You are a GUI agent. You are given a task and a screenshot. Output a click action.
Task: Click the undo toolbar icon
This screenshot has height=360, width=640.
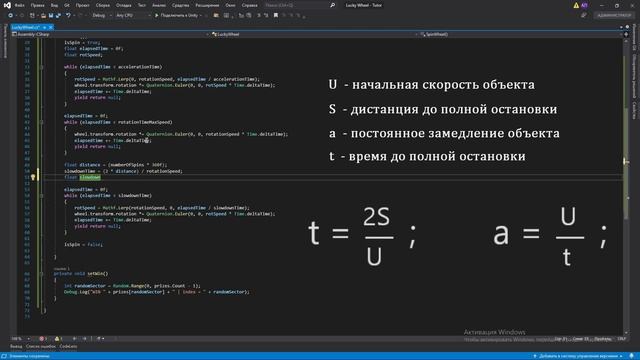(x=68, y=16)
